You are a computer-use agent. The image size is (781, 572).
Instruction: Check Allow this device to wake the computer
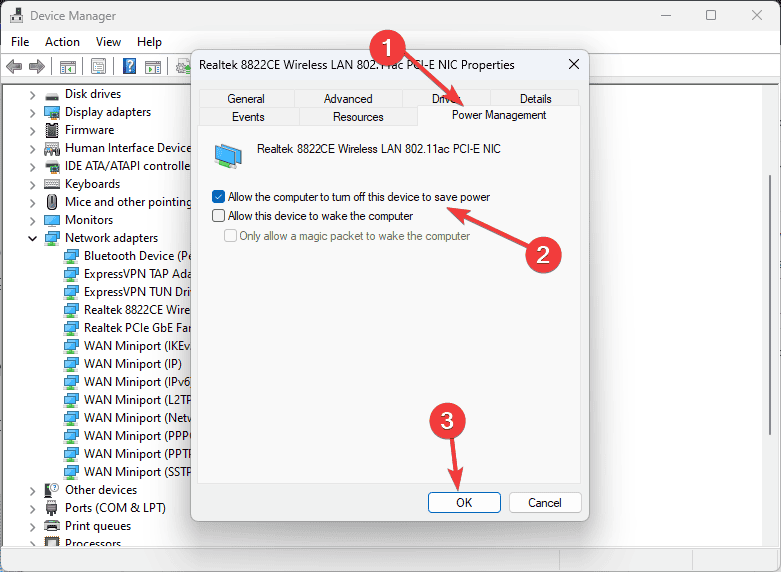coord(218,216)
